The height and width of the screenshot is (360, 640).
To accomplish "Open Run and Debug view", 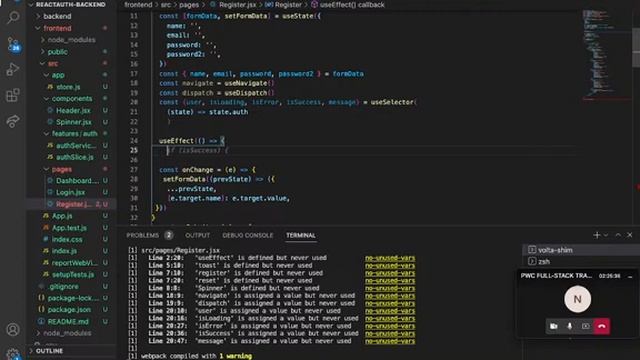I will (x=13, y=69).
